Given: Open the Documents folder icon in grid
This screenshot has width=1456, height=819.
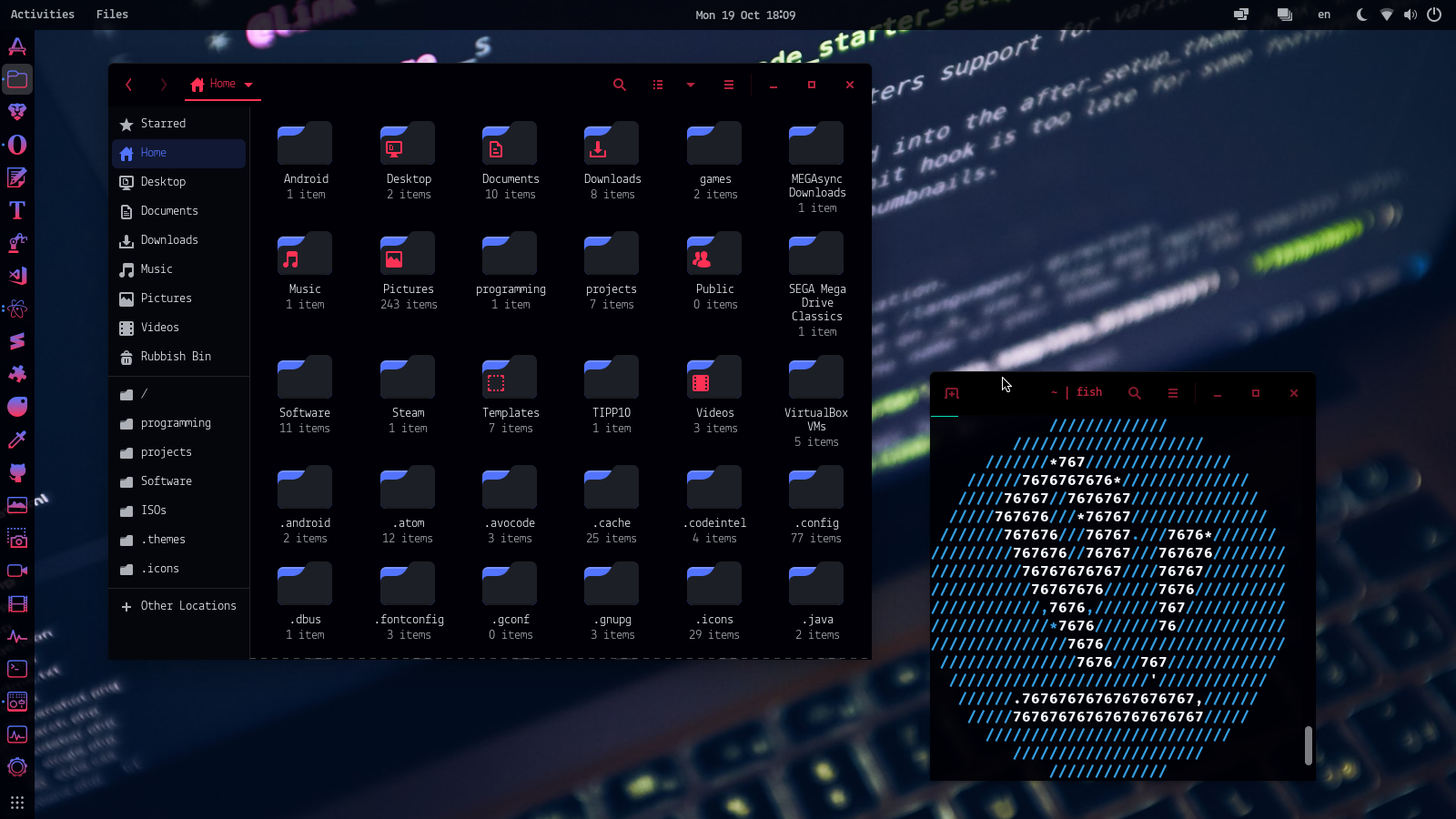Looking at the screenshot, I should pos(510,144).
